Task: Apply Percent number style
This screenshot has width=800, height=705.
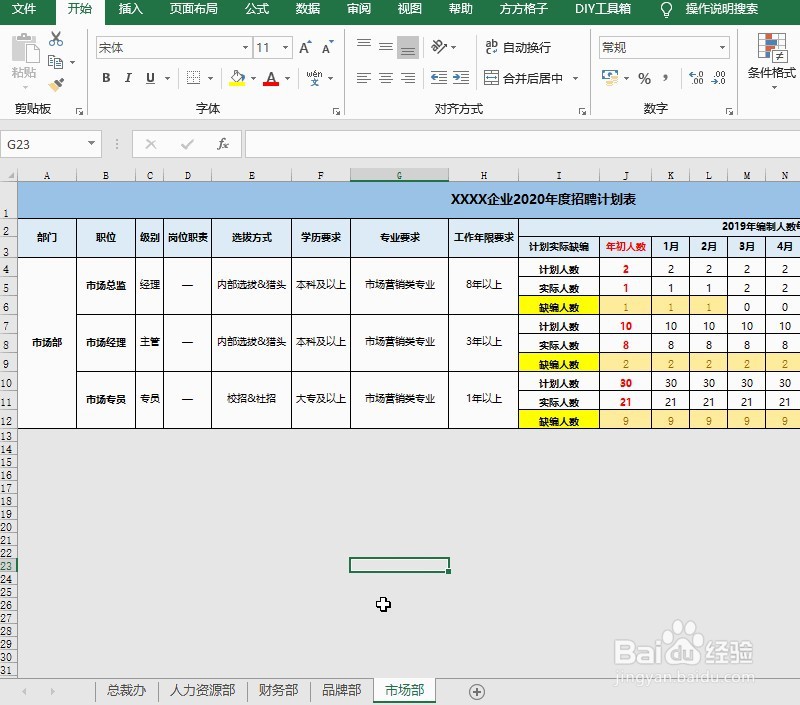Action: (x=645, y=77)
